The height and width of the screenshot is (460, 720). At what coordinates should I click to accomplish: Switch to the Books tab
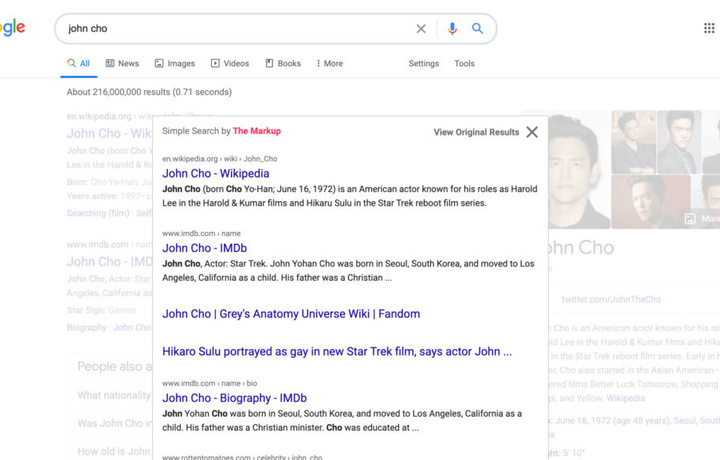[283, 63]
